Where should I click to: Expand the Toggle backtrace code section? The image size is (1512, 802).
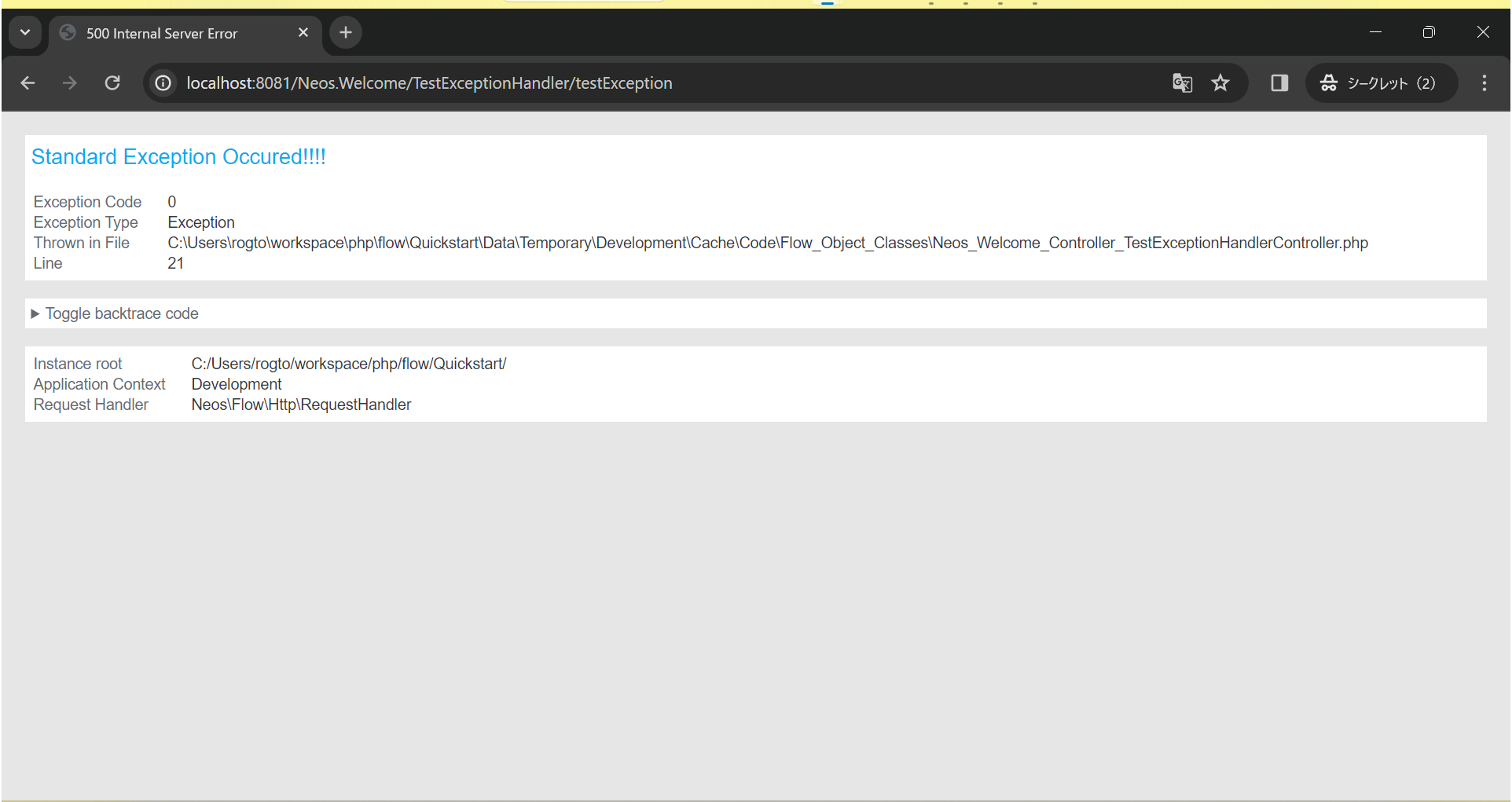pos(115,313)
